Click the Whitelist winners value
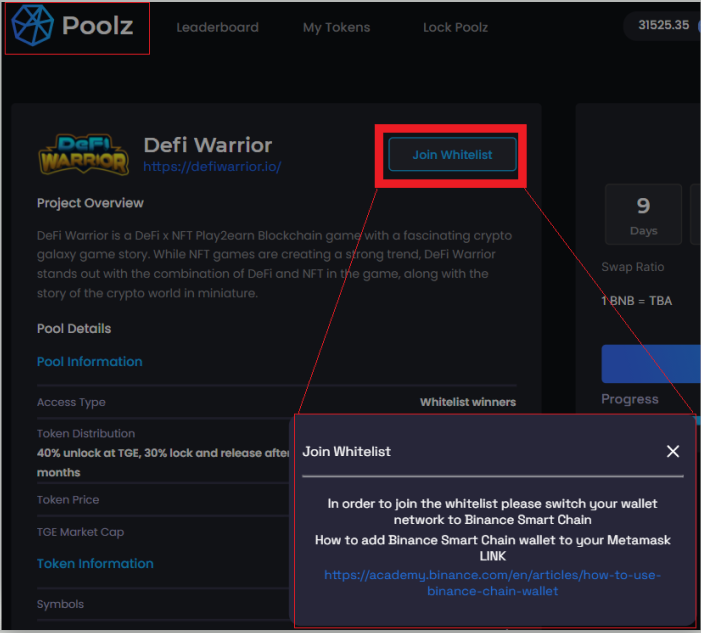Viewport: 701px width, 633px height. pyautogui.click(x=468, y=402)
